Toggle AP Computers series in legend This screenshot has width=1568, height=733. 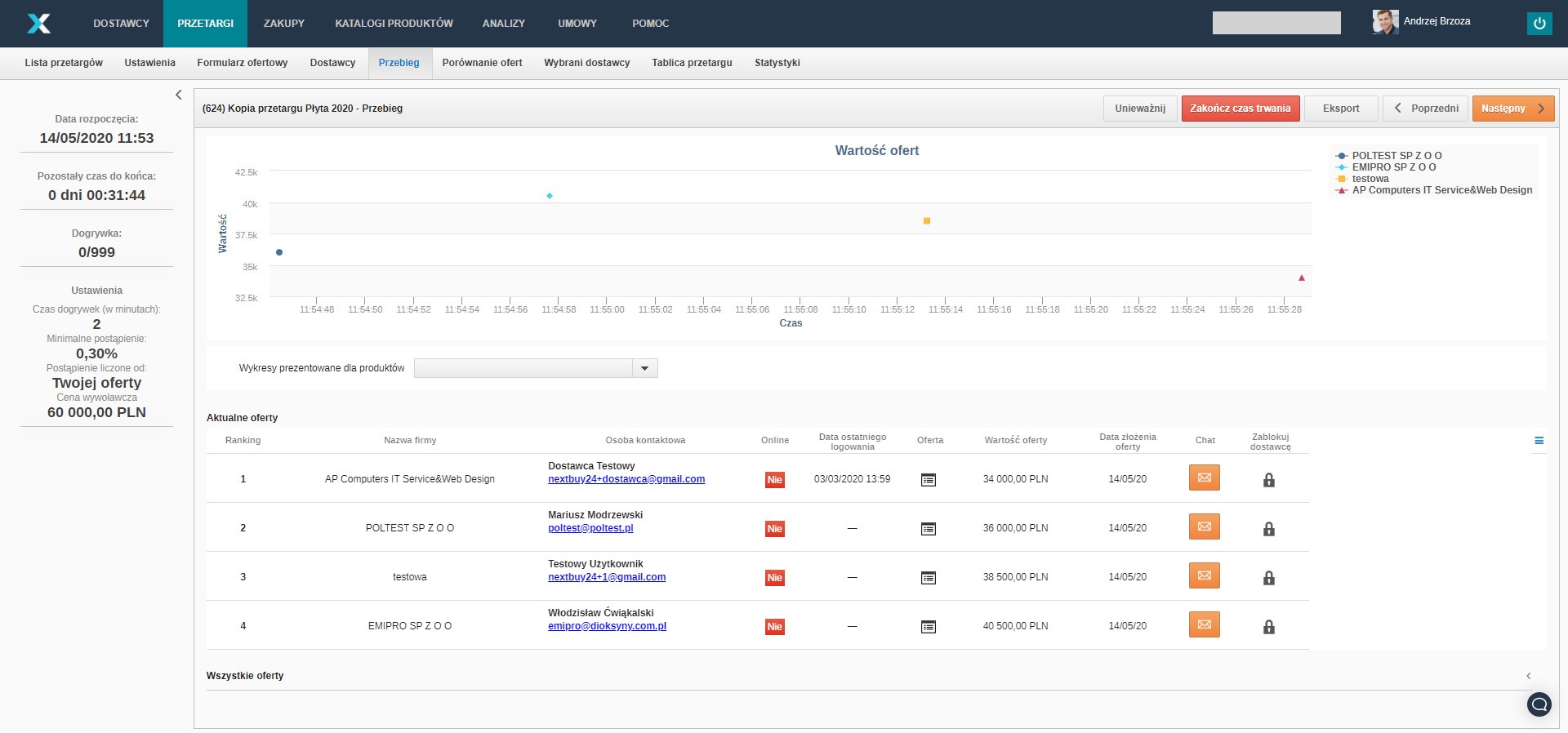tap(1441, 190)
